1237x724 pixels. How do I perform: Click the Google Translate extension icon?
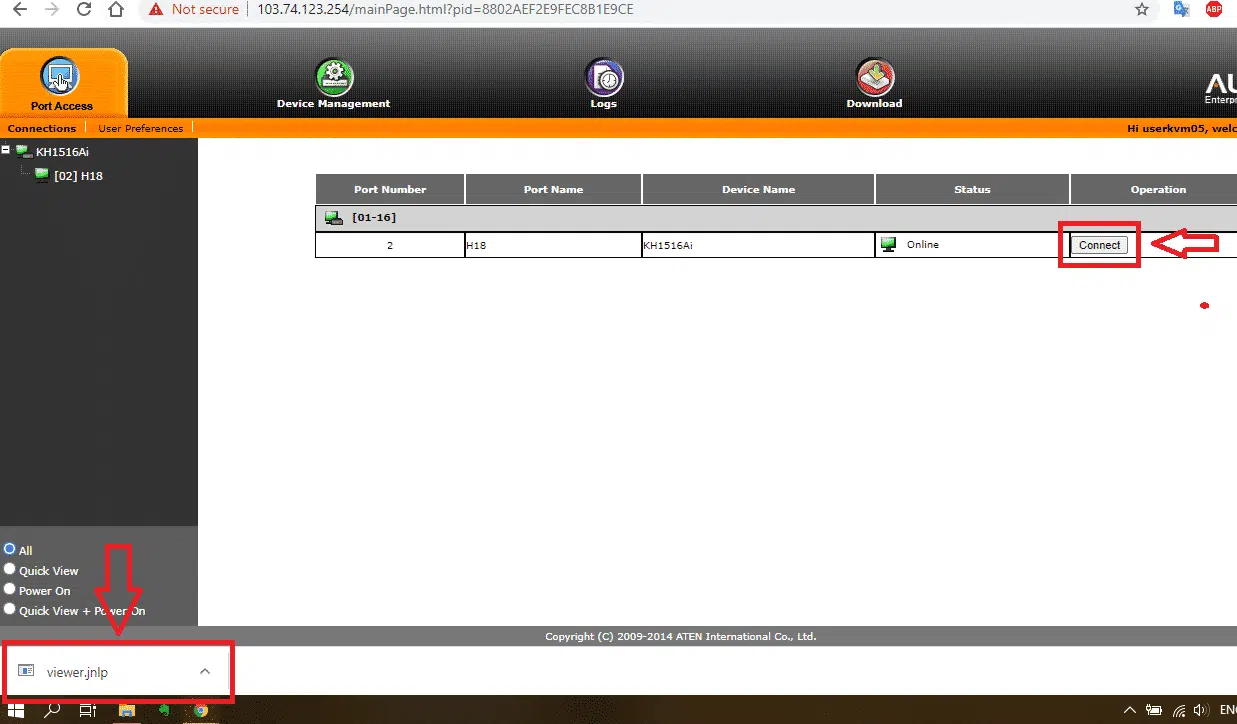click(1181, 9)
